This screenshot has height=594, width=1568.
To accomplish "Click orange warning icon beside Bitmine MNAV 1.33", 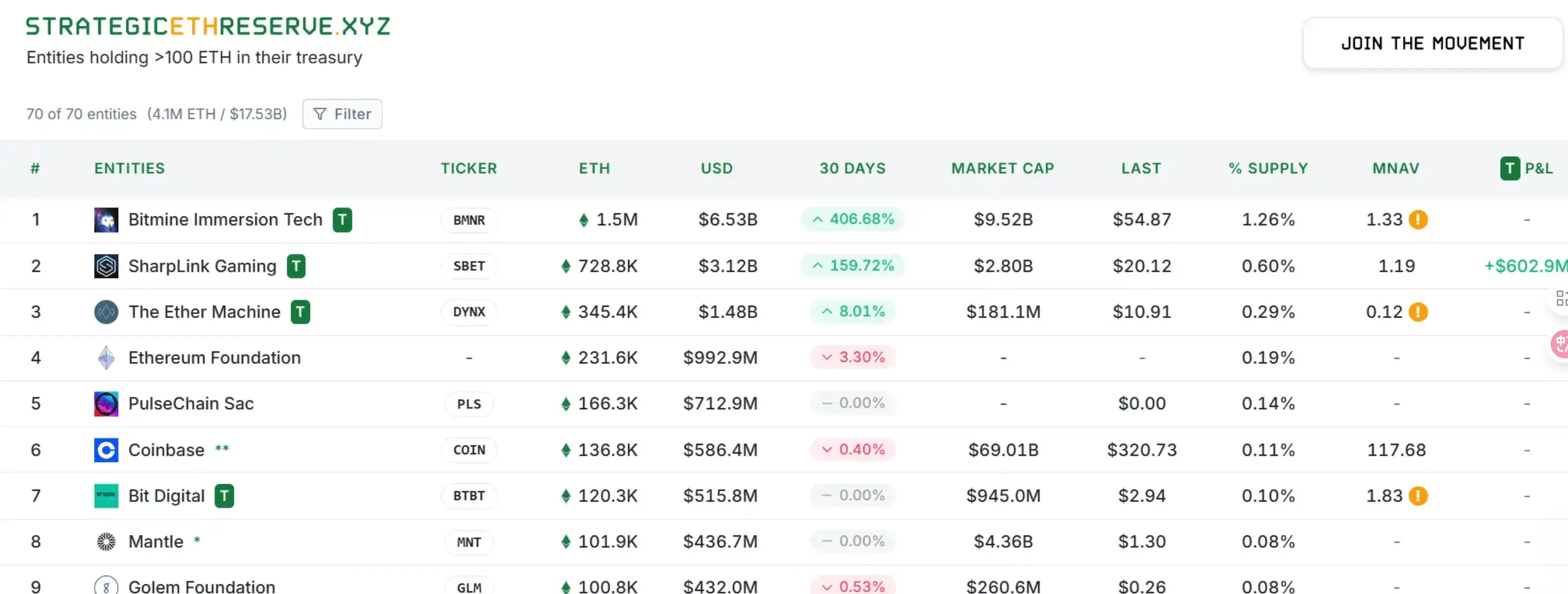I will click(x=1418, y=219).
